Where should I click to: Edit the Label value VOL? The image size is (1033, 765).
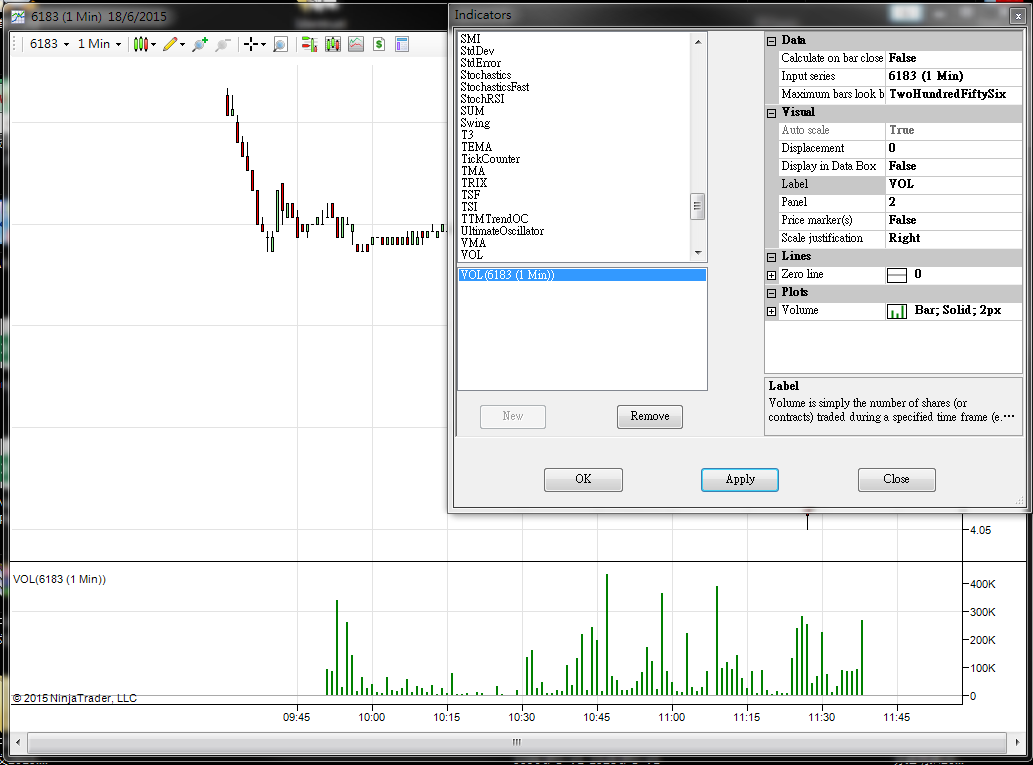tap(953, 184)
